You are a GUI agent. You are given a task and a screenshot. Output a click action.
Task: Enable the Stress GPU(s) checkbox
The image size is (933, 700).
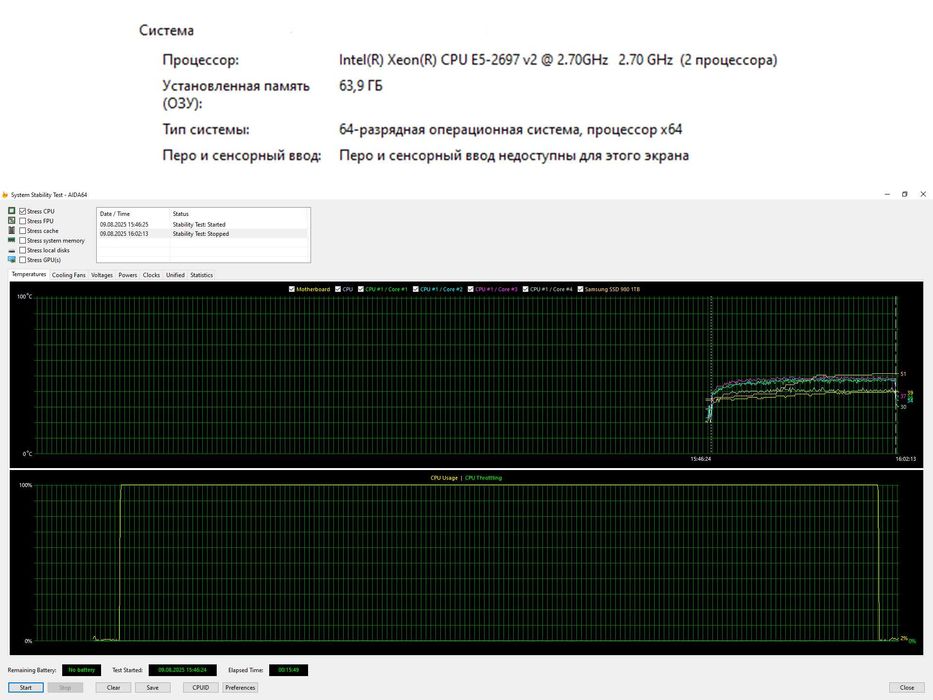[x=23, y=260]
